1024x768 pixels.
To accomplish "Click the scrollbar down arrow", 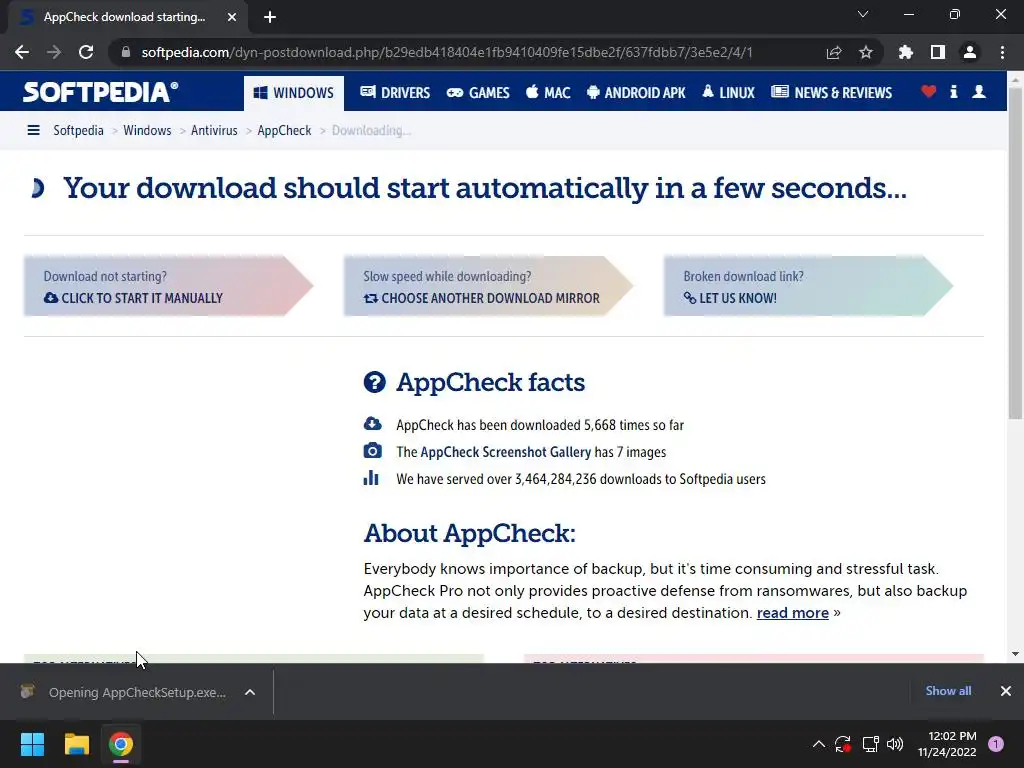I will click(1015, 654).
